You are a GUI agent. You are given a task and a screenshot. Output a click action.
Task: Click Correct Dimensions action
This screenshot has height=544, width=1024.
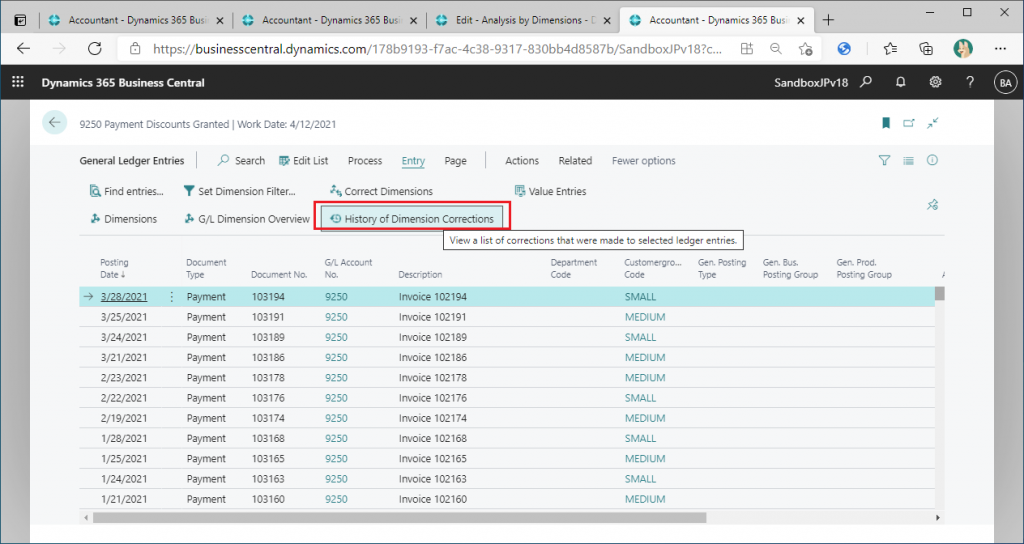(381, 191)
